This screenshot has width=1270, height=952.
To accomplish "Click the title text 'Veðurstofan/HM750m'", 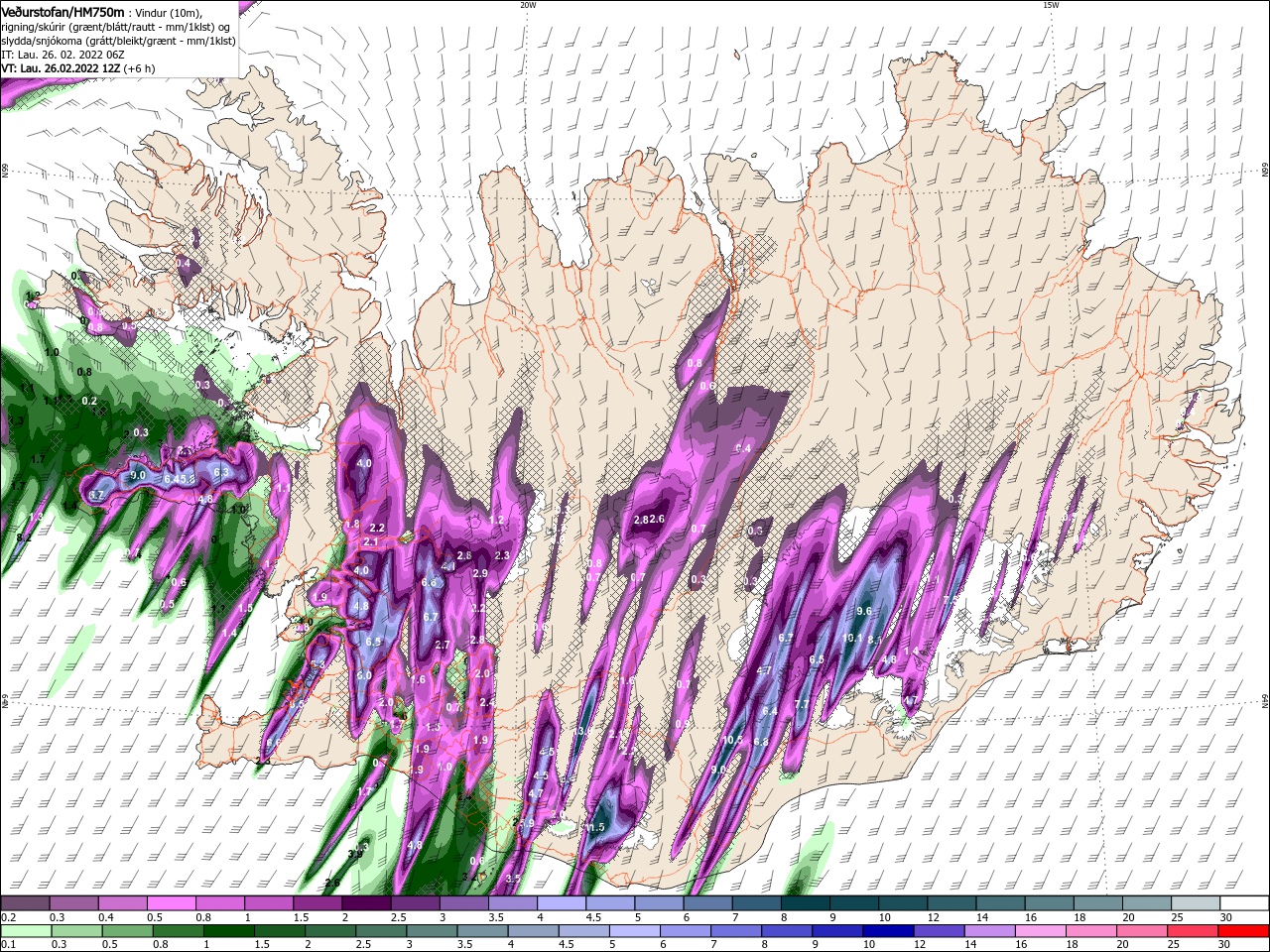I will (x=63, y=11).
